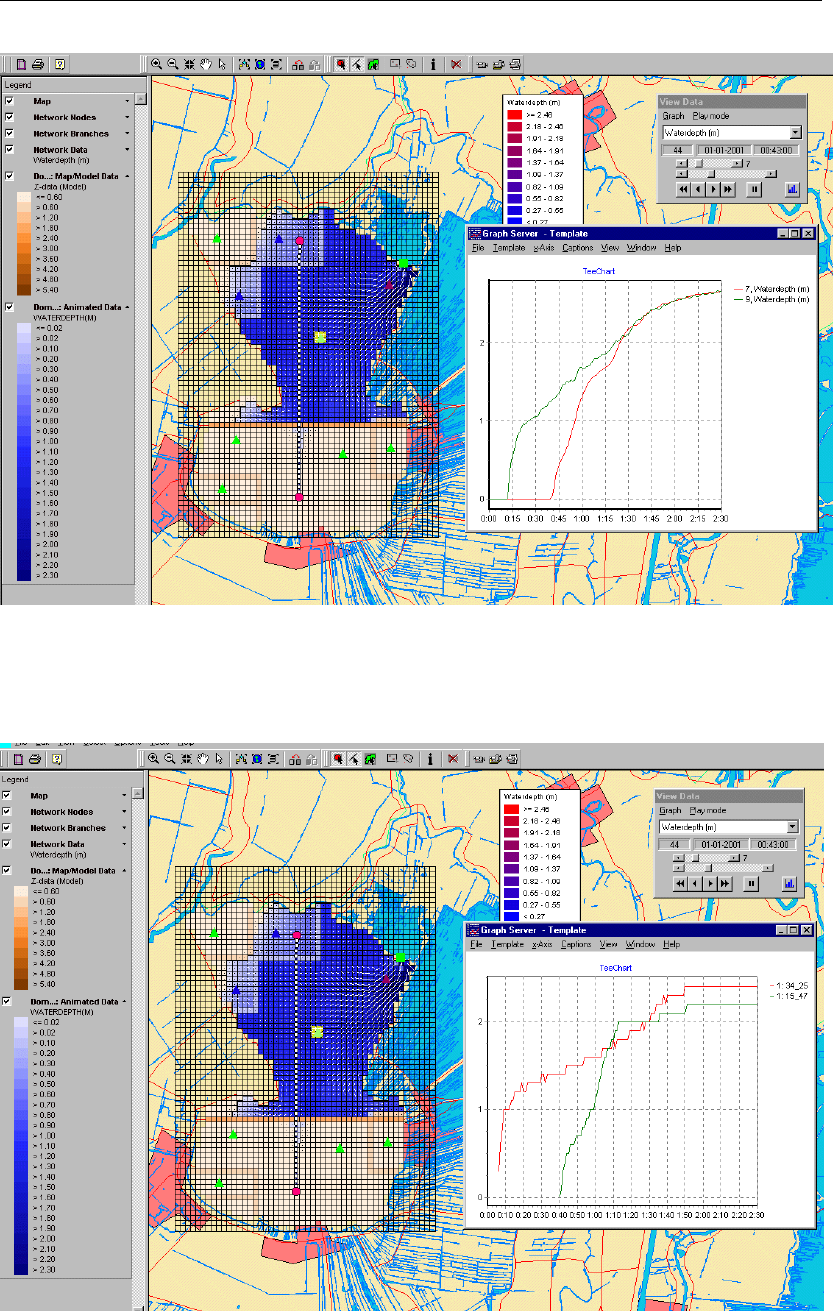
Task: Expand Network Data arrow in upper Legend
Action: pos(127,149)
